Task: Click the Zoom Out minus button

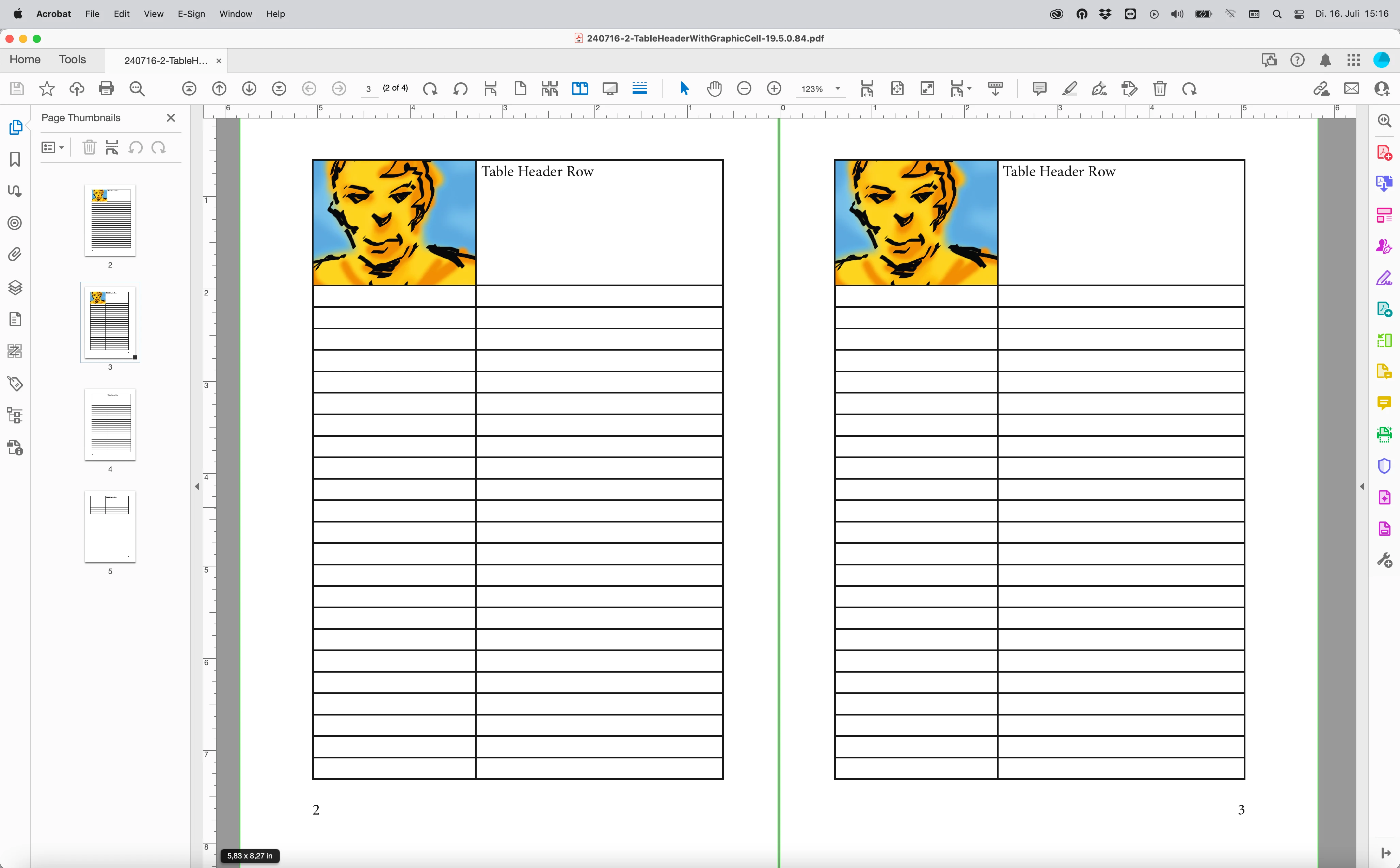Action: coord(744,89)
